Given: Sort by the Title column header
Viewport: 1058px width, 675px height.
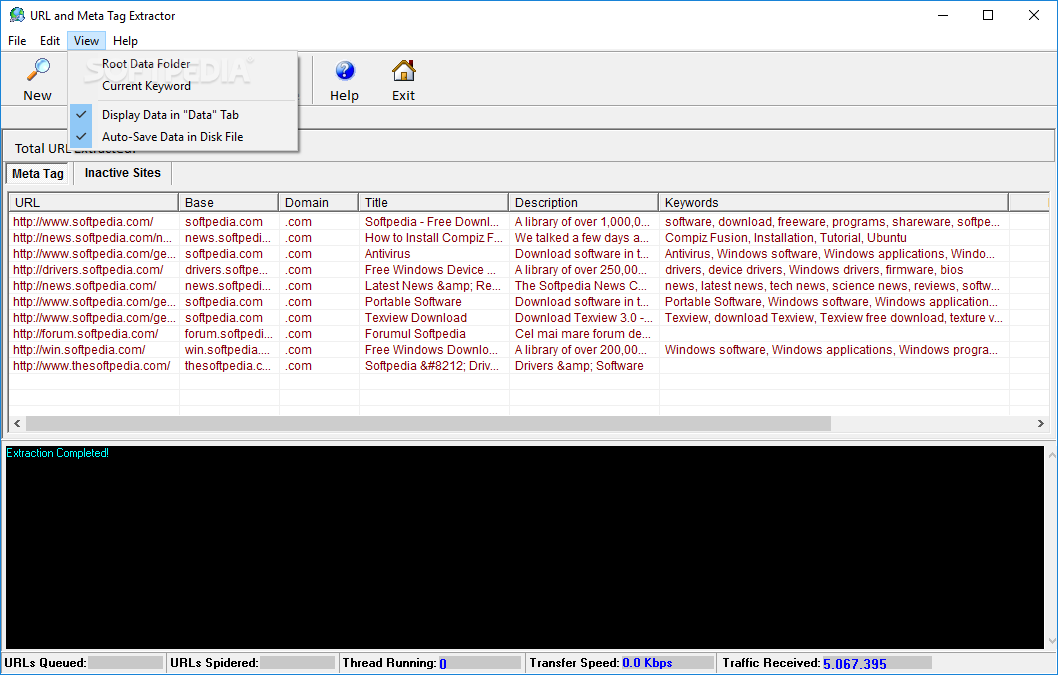Looking at the screenshot, I should tap(433, 202).
